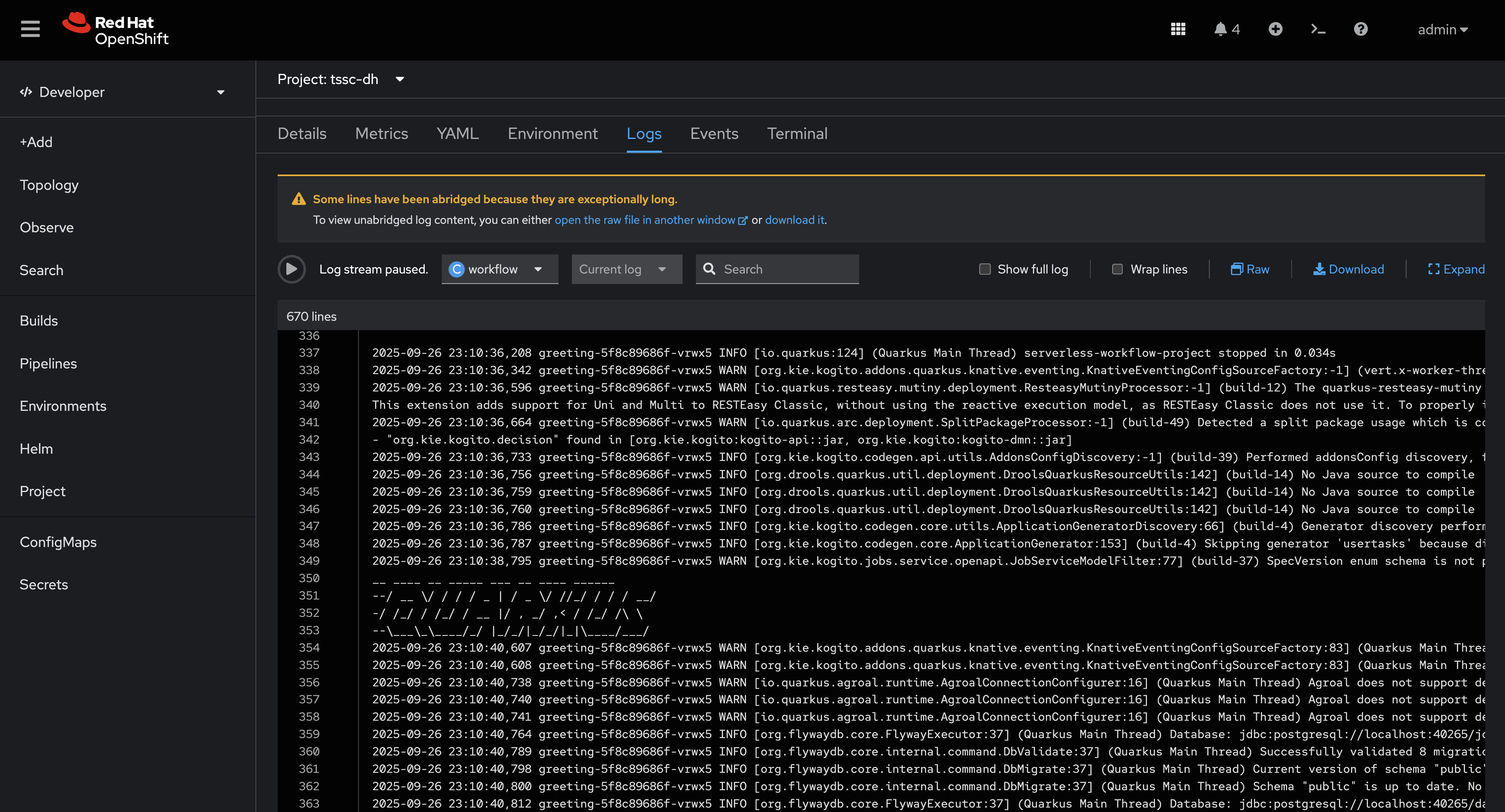Viewport: 1505px width, 812px height.
Task: Open the hamburger navigation menu
Action: 30,29
